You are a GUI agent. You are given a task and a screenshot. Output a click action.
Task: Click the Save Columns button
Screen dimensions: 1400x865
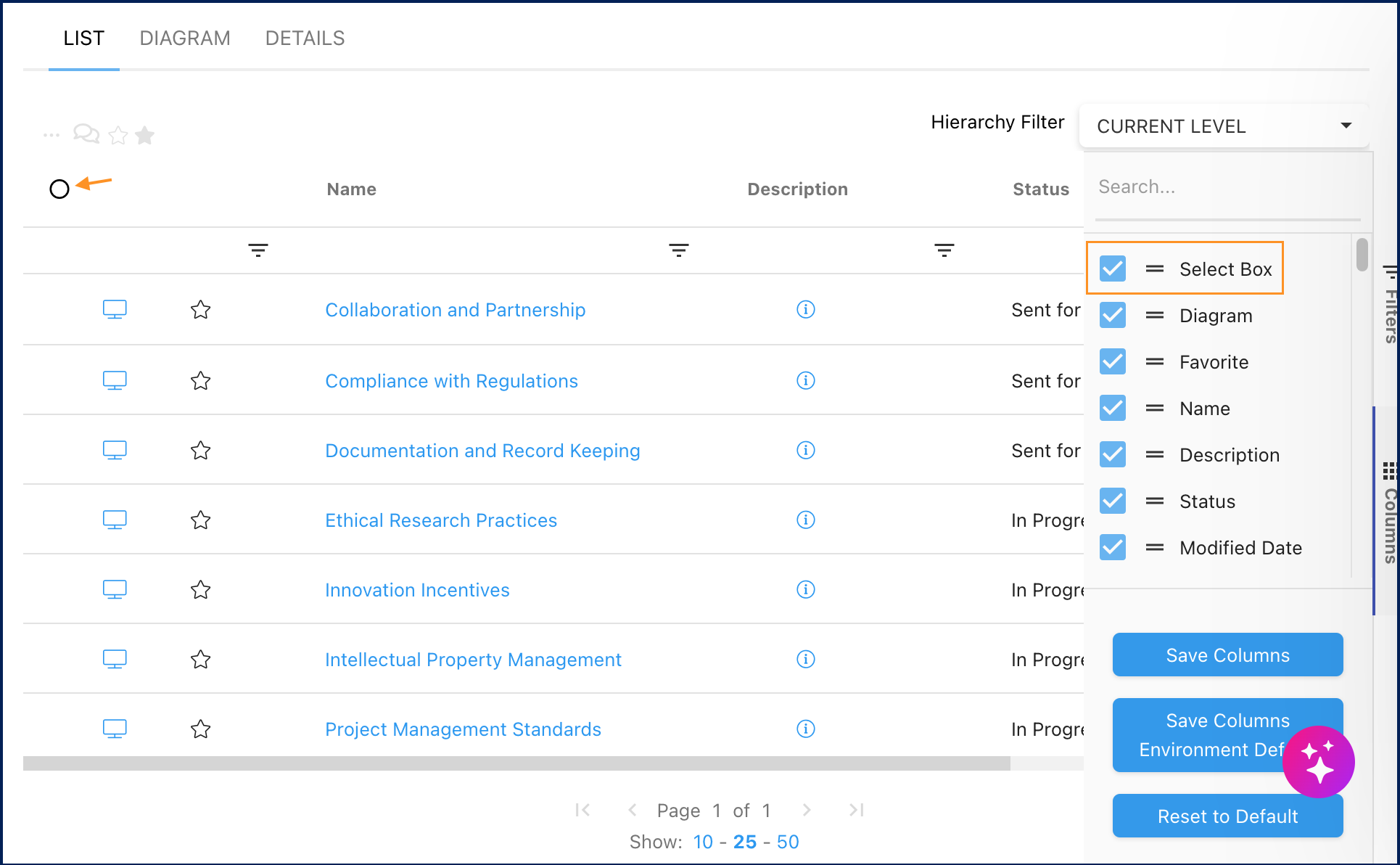click(1227, 655)
